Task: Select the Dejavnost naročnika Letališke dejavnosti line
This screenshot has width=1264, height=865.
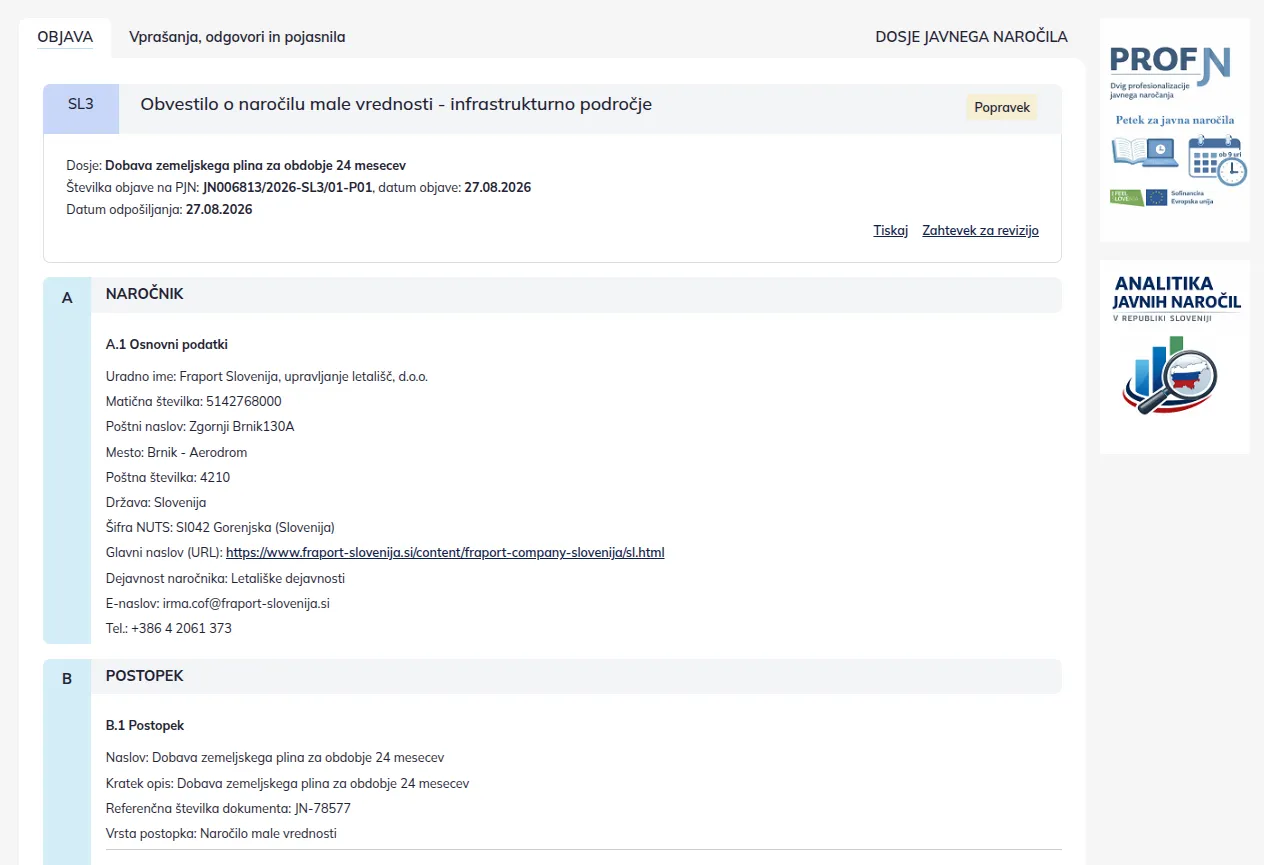Action: click(226, 578)
